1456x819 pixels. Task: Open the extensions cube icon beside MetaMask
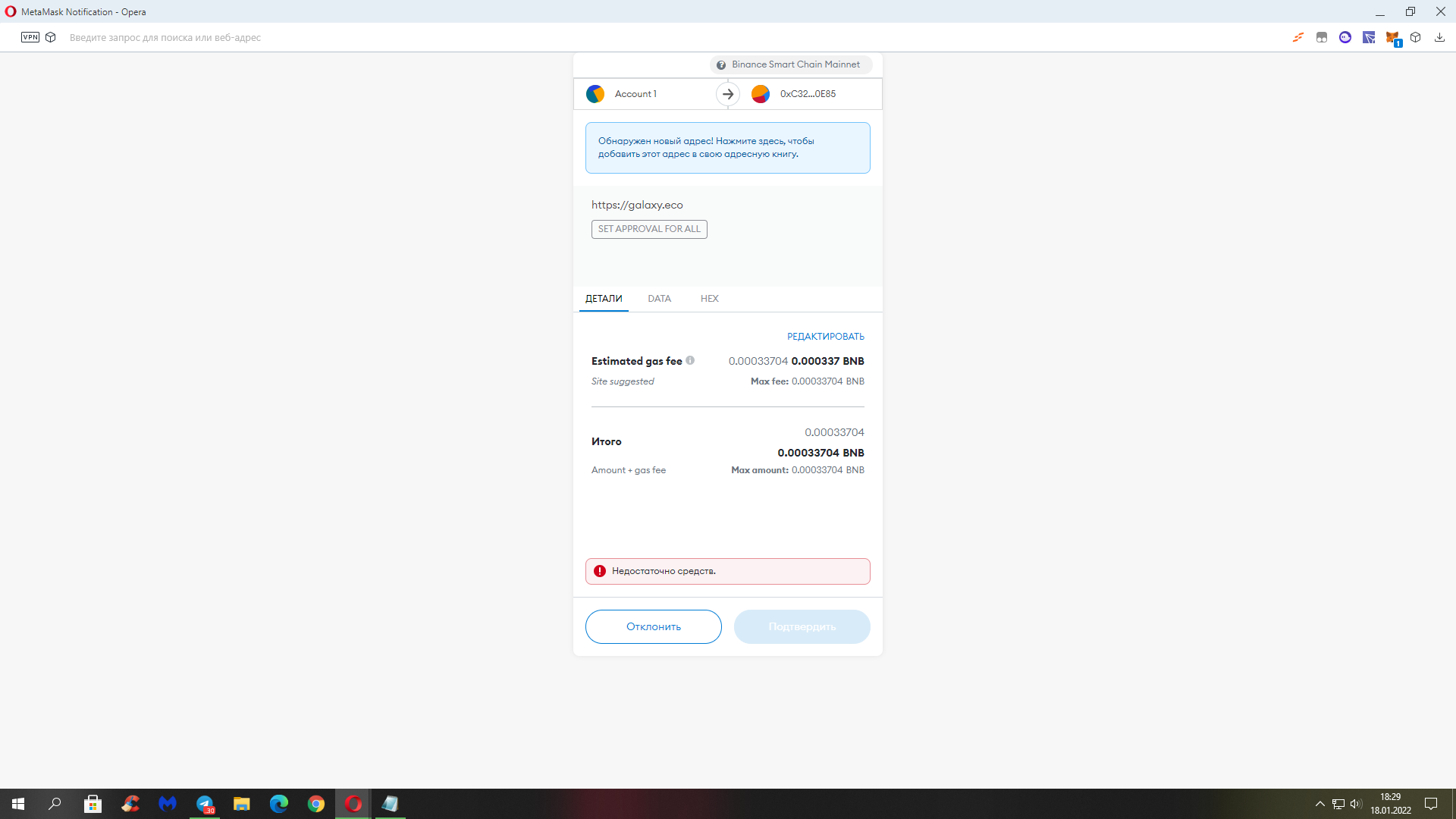(1416, 37)
